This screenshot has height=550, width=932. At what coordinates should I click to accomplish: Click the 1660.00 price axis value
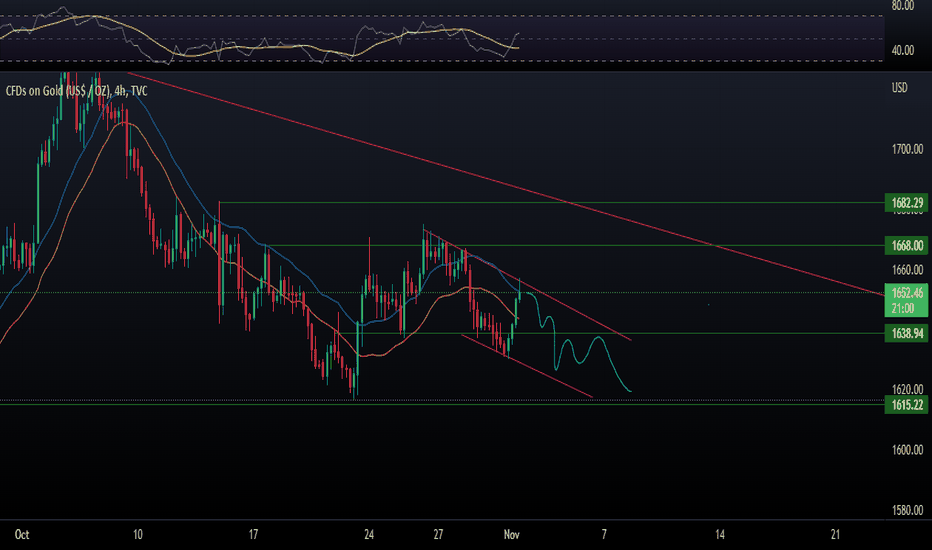(907, 270)
